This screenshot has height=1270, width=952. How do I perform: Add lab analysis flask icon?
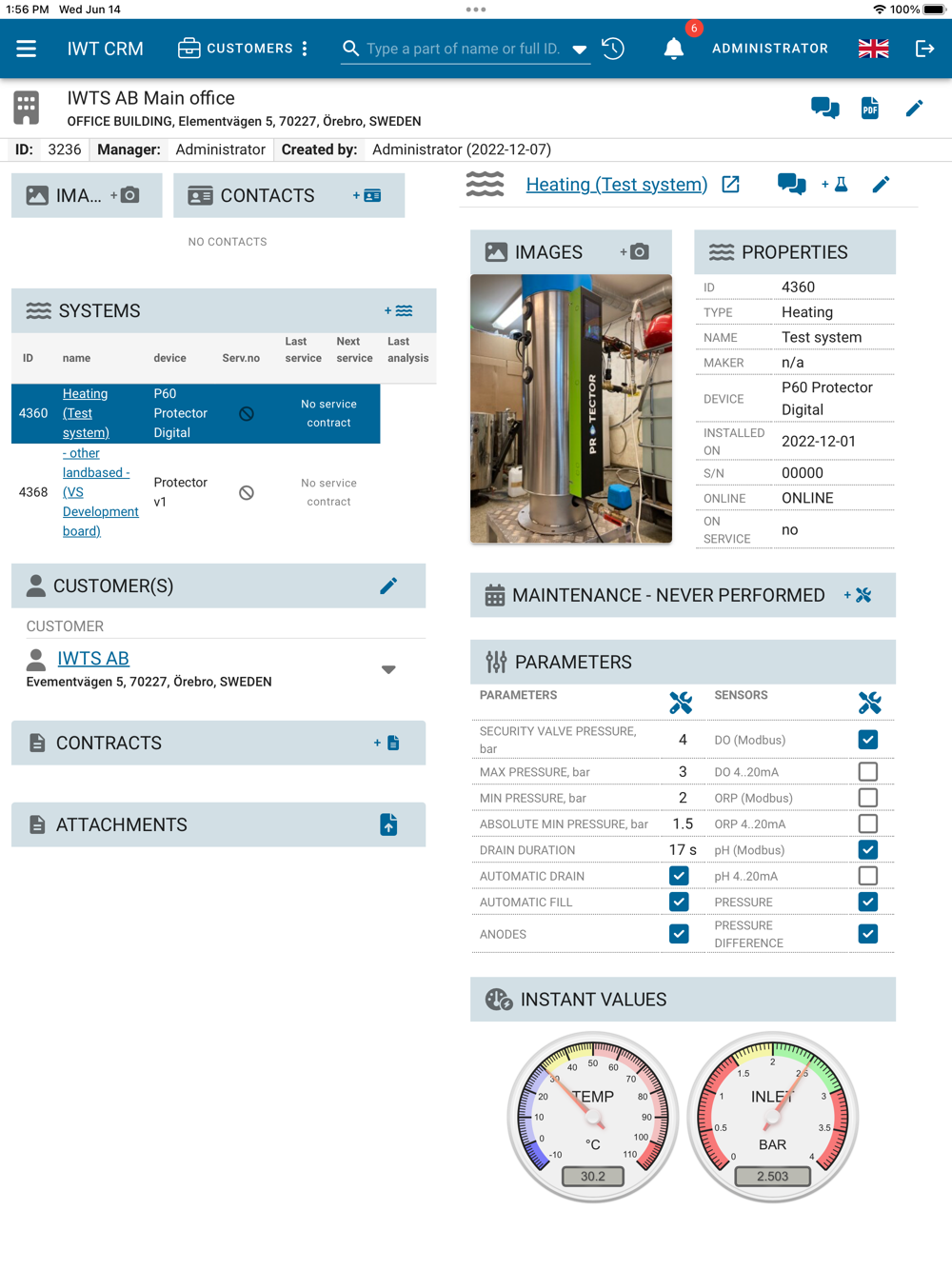(836, 184)
